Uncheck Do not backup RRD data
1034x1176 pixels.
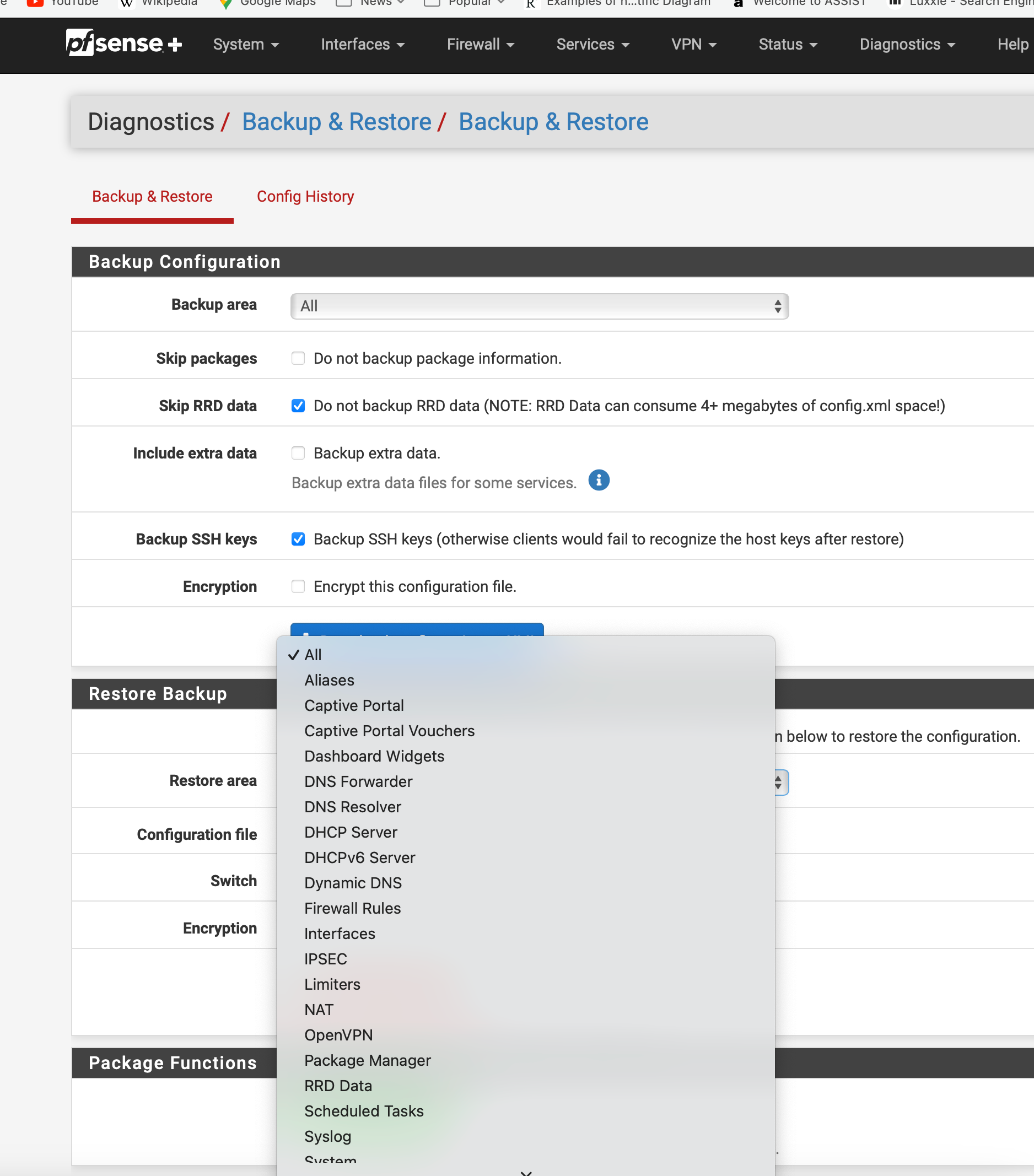click(x=298, y=405)
